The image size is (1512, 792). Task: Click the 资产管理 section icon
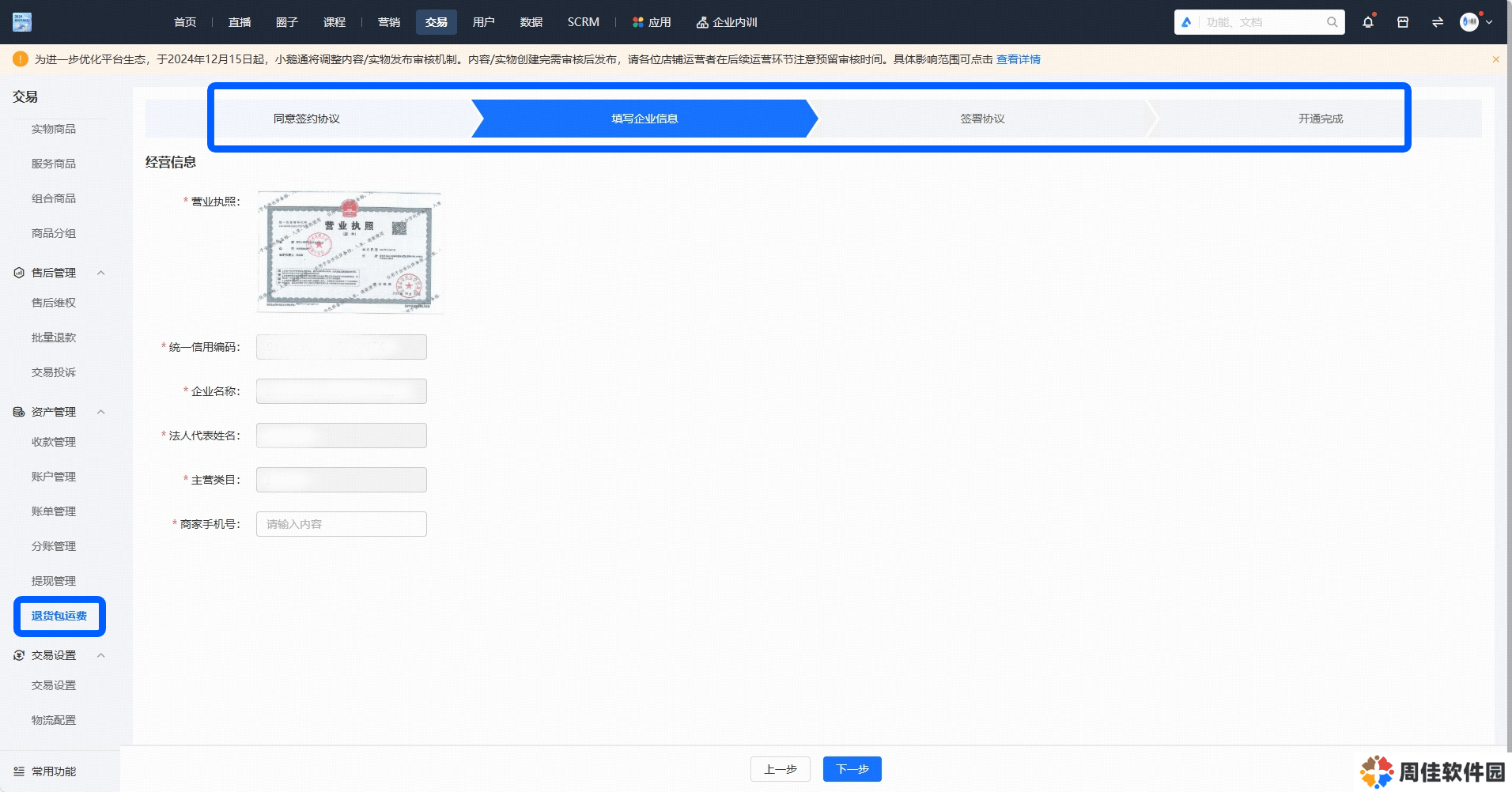19,412
